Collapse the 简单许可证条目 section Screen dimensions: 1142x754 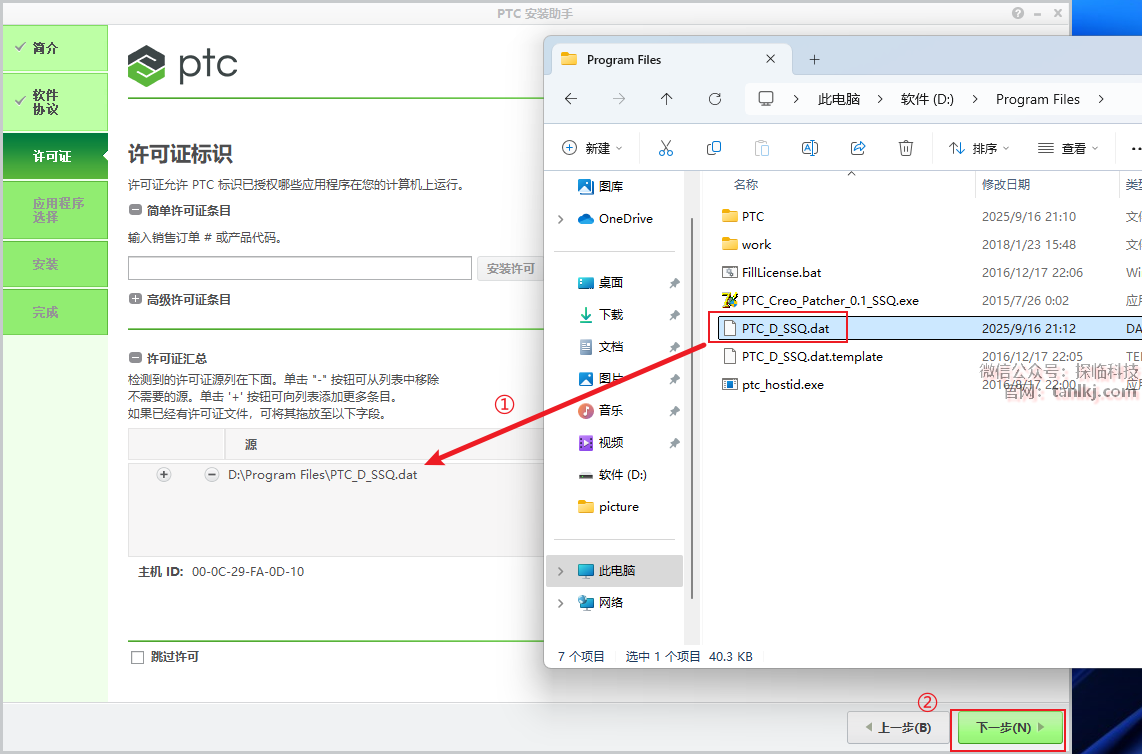136,210
